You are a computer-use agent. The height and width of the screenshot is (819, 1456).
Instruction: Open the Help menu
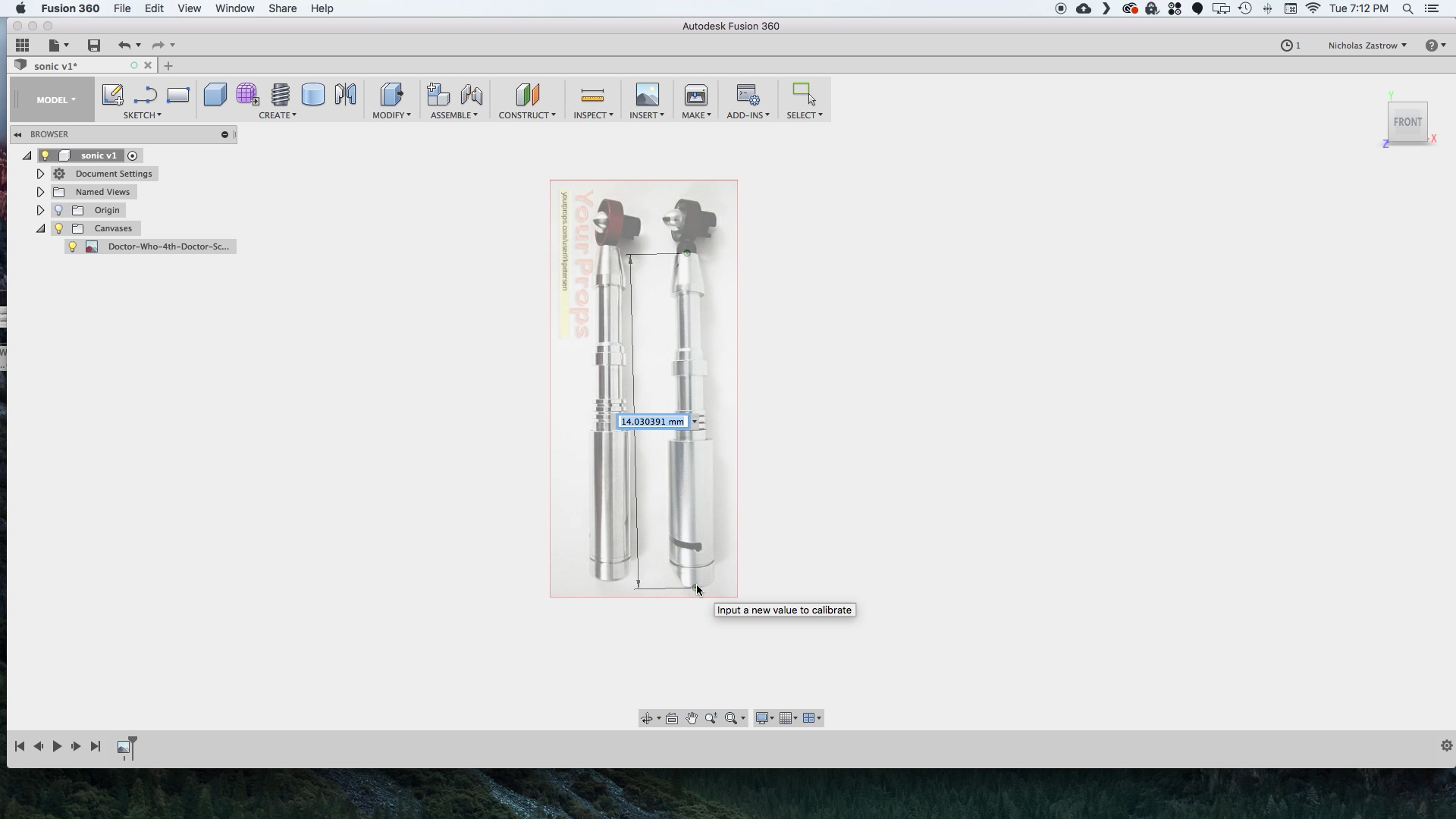(322, 8)
